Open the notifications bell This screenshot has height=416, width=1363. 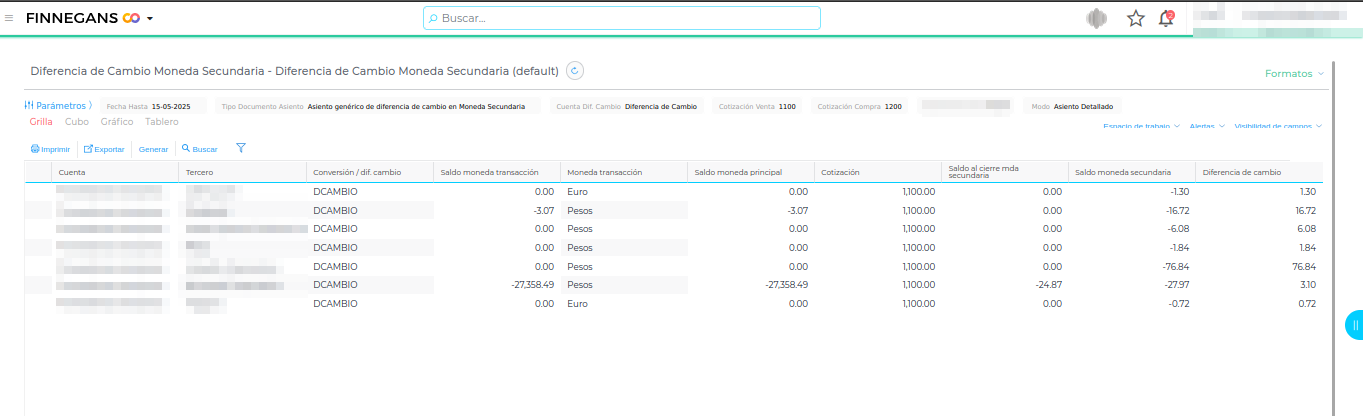click(x=1165, y=18)
